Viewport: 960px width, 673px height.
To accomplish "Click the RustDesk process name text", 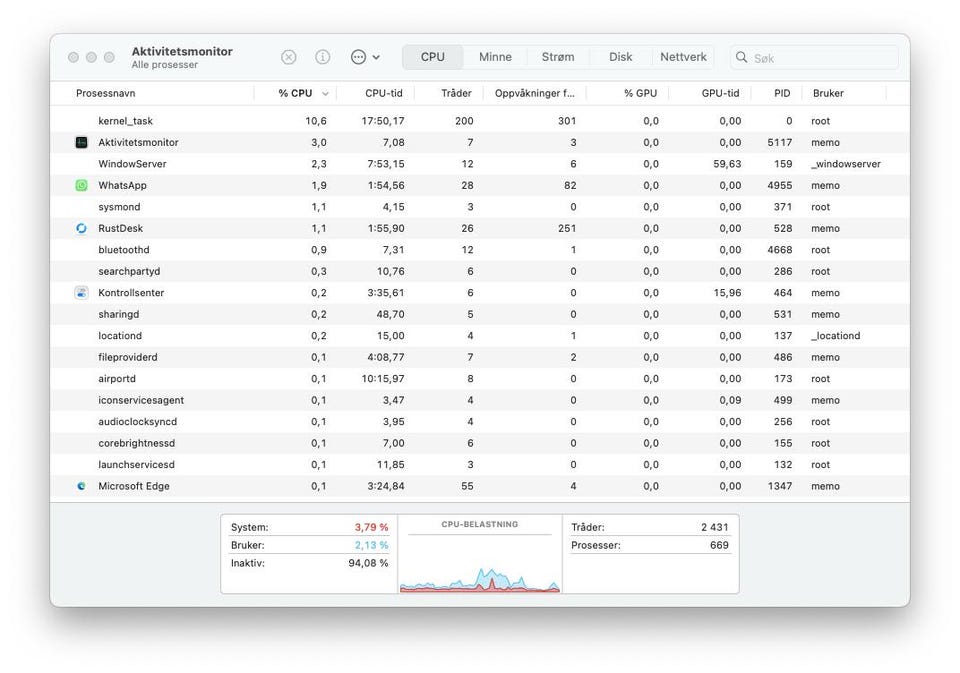I will pyautogui.click(x=120, y=228).
